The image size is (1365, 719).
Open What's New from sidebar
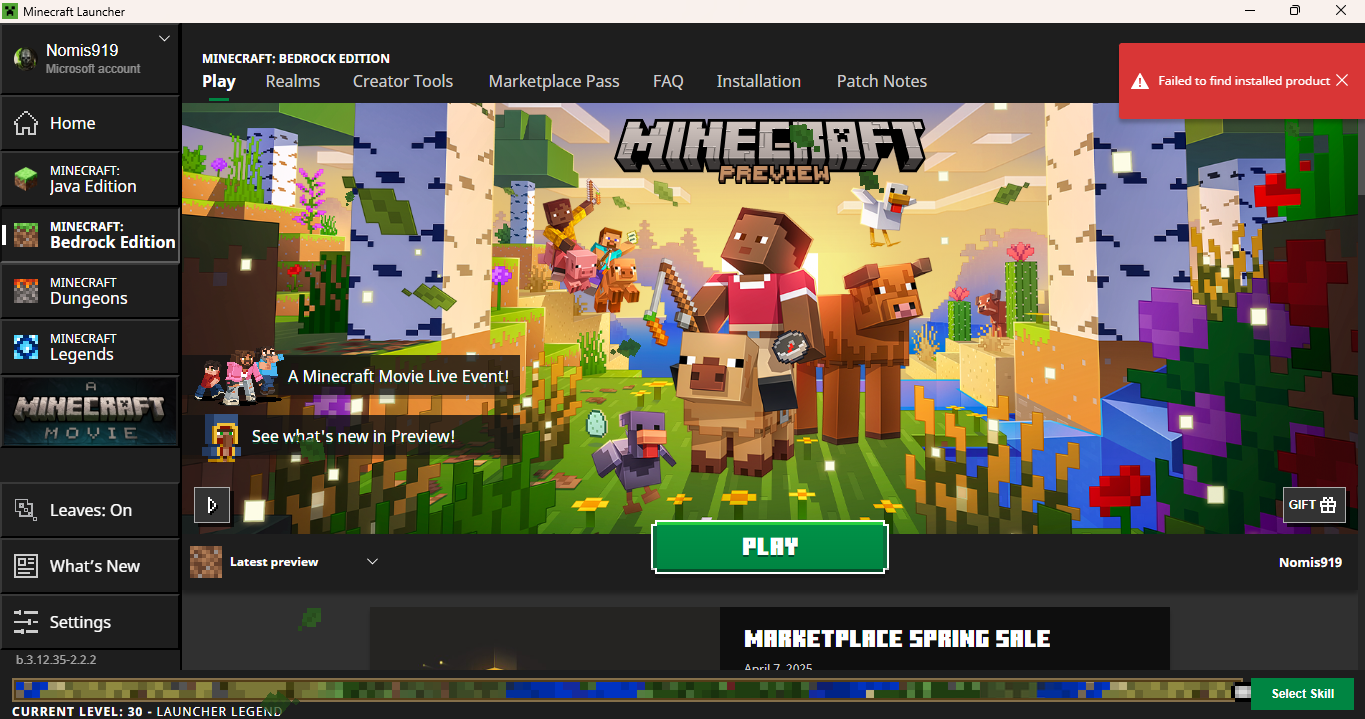[90, 566]
